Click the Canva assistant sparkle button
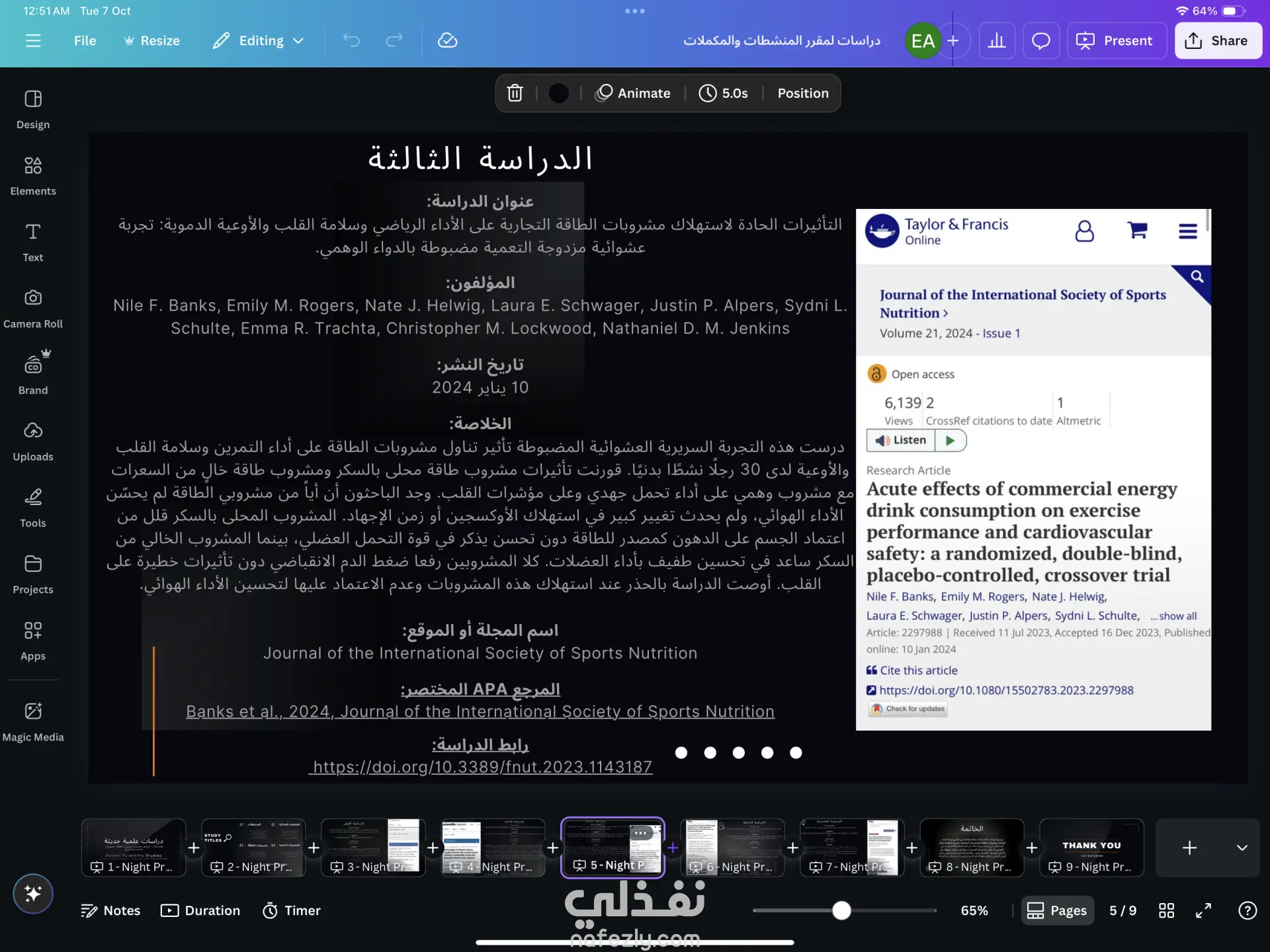This screenshot has width=1270, height=952. (x=32, y=893)
